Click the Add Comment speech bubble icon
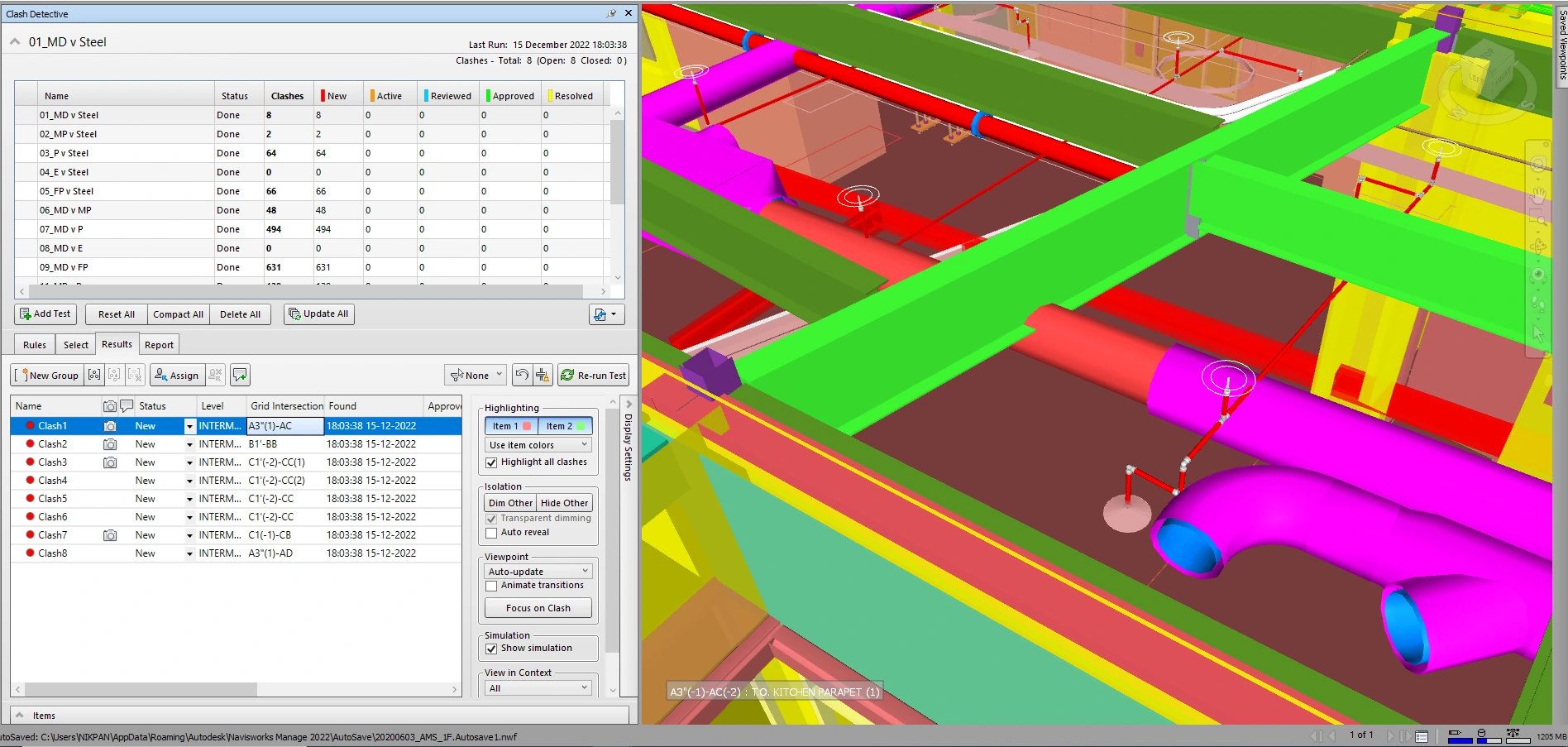Screen dimensions: 1568x747 click(240, 376)
